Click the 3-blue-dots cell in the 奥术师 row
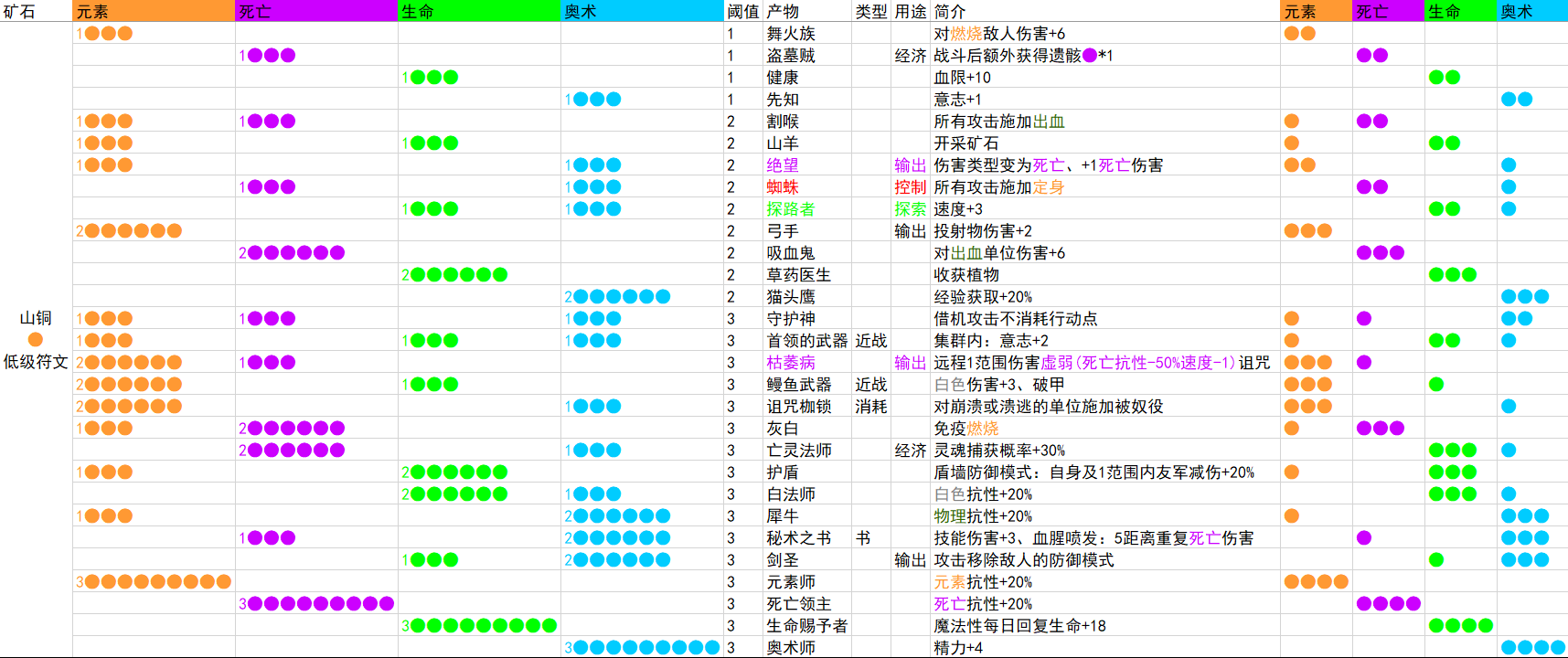This screenshot has height=658, width=1568. pyautogui.click(x=642, y=647)
